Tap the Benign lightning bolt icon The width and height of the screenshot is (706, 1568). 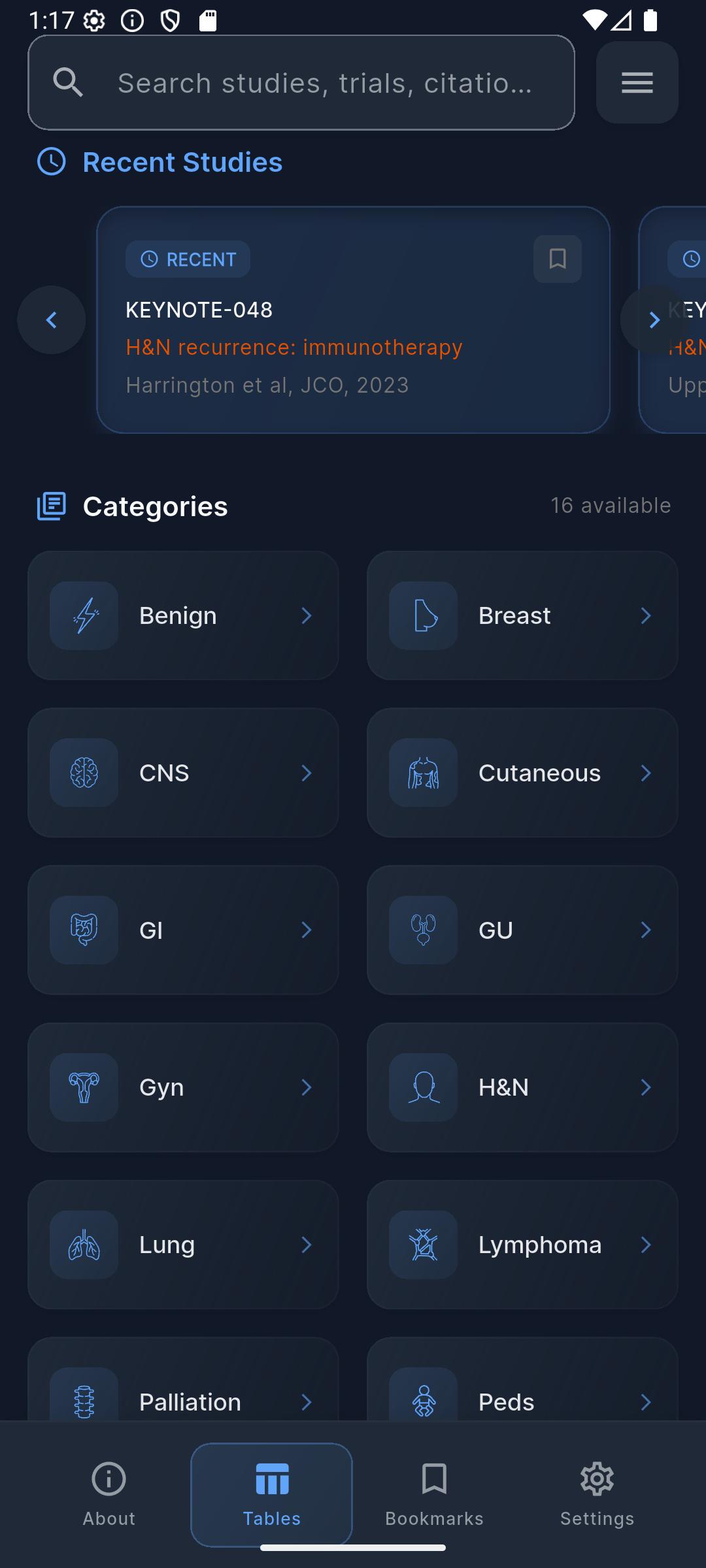click(84, 615)
